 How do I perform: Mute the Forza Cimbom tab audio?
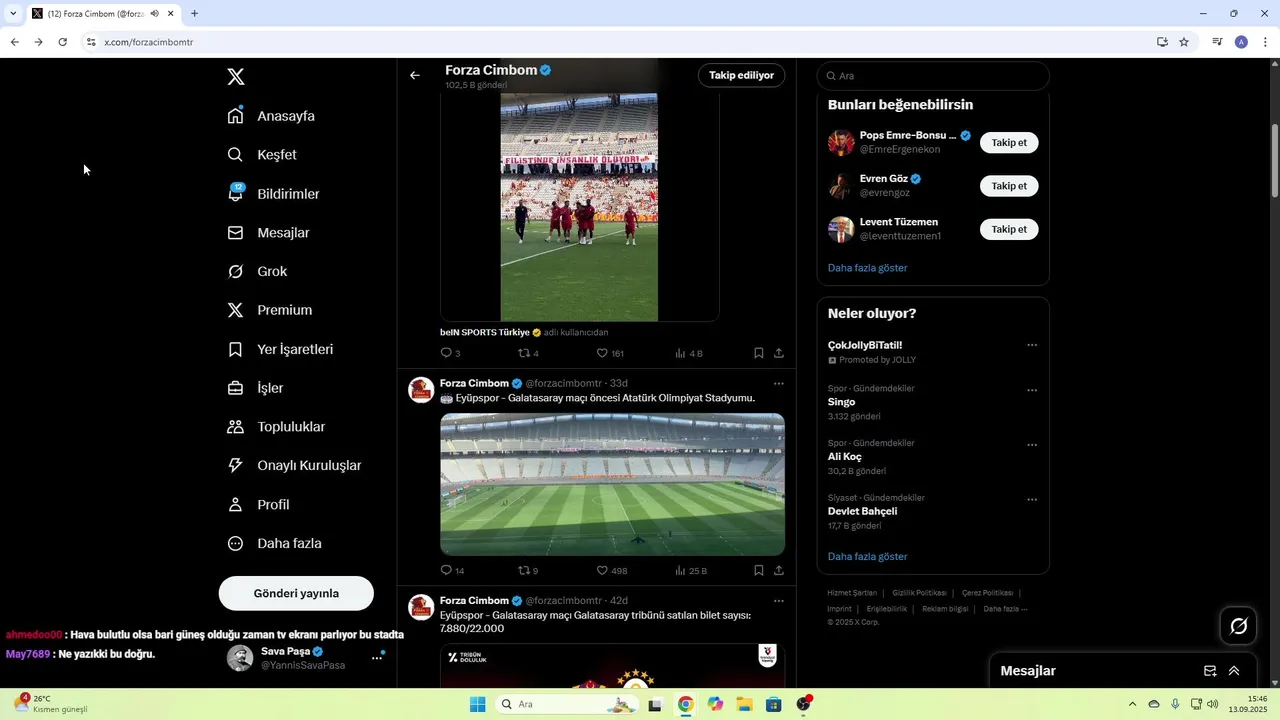[155, 14]
